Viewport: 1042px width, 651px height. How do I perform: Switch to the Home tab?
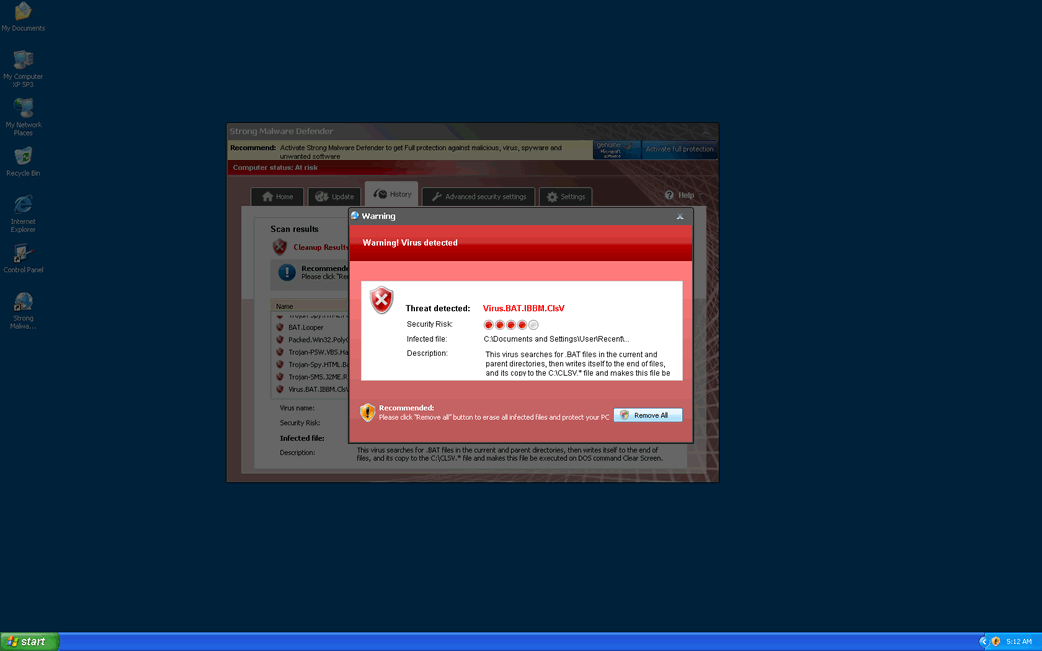(277, 196)
